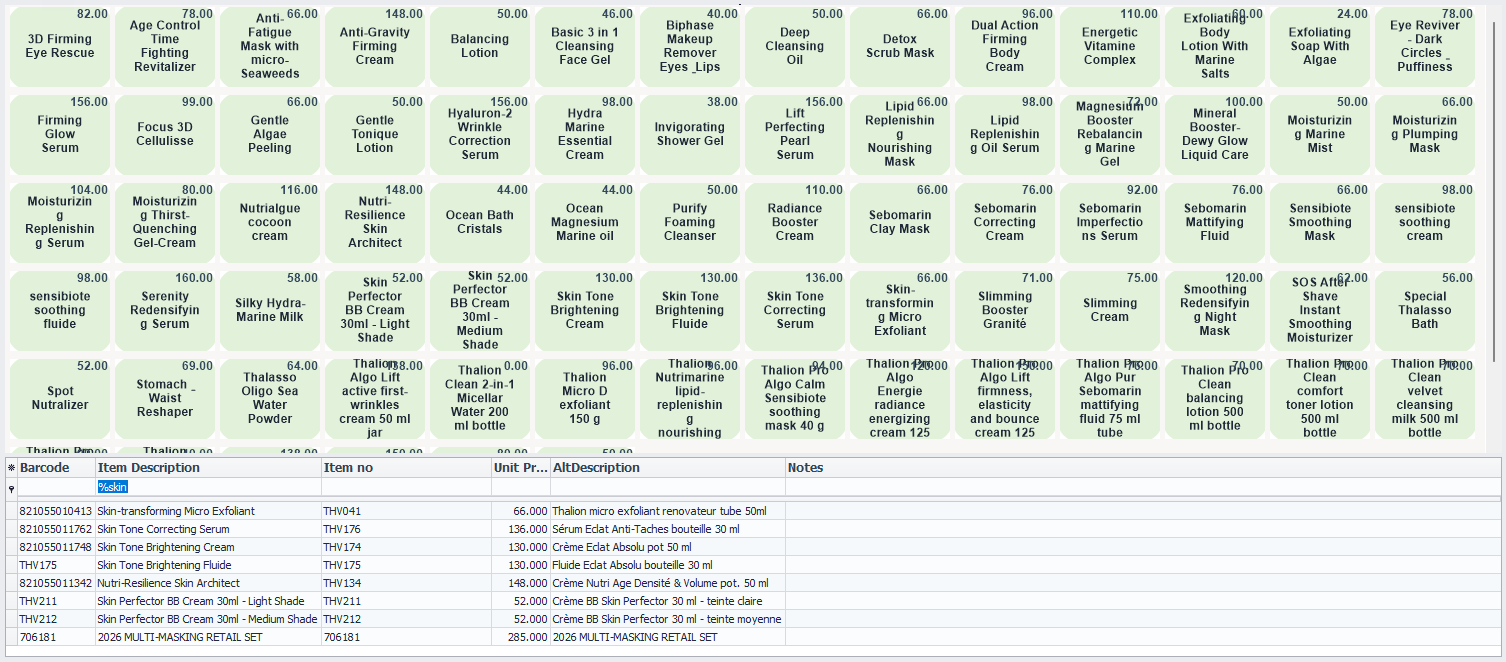Select Dual Action Firming Body Cream
1506x662 pixels.
[1005, 47]
